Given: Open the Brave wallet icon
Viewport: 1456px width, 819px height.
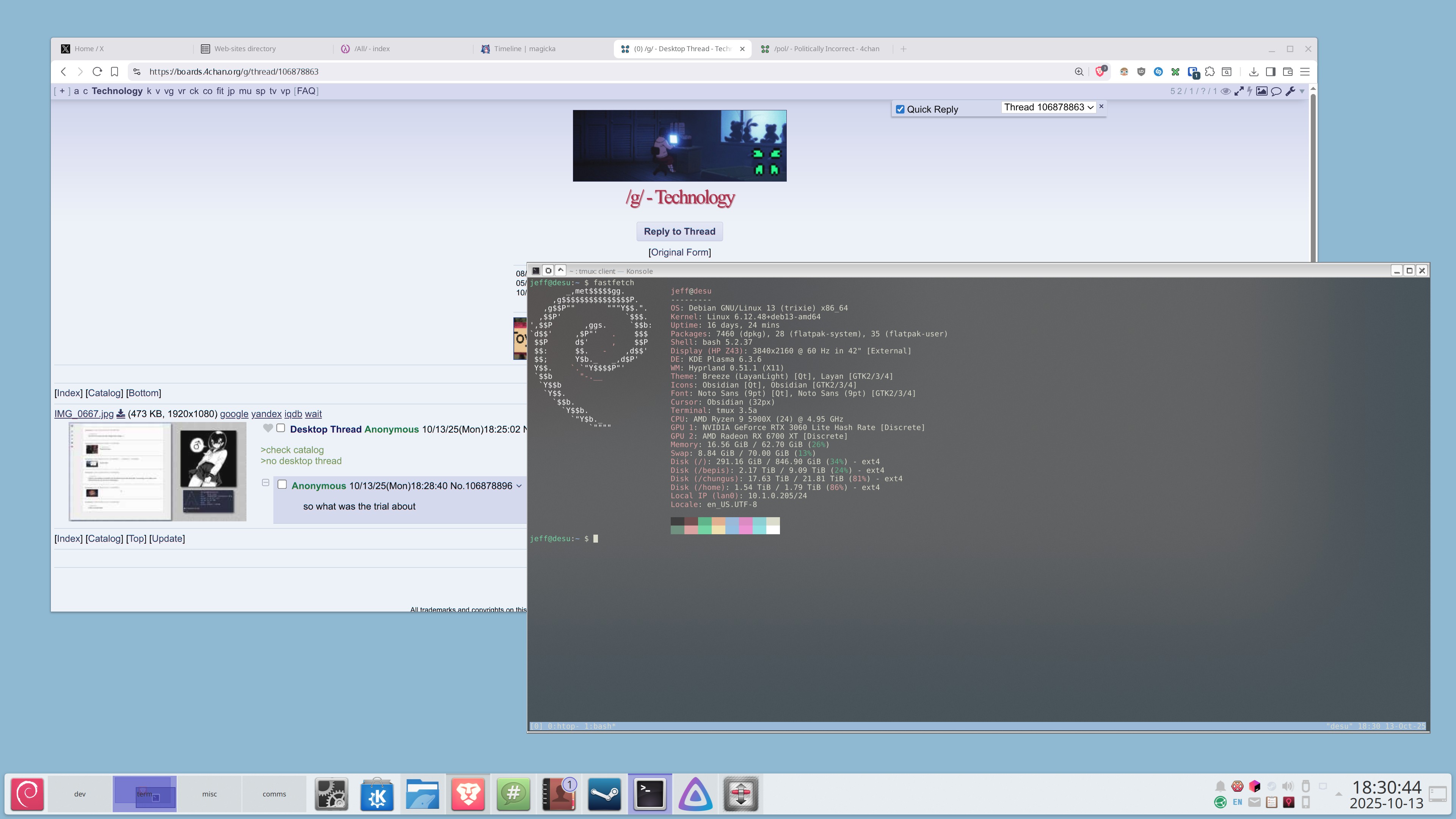Looking at the screenshot, I should (x=1288, y=72).
